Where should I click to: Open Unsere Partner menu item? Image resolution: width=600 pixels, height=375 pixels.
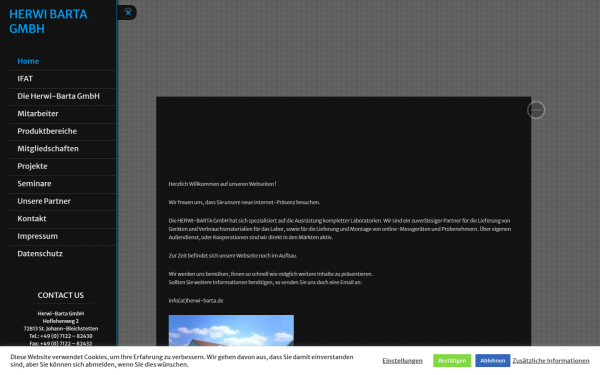coord(44,201)
